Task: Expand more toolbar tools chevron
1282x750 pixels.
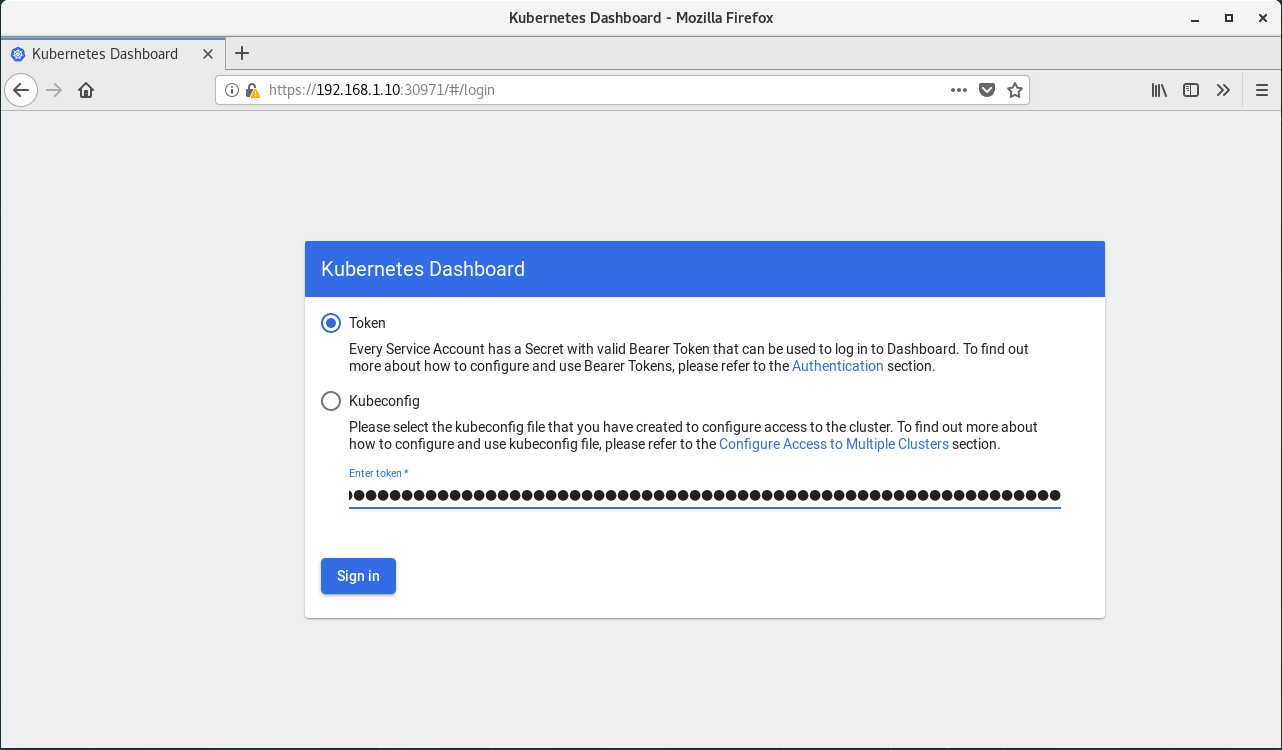Action: 1223,90
